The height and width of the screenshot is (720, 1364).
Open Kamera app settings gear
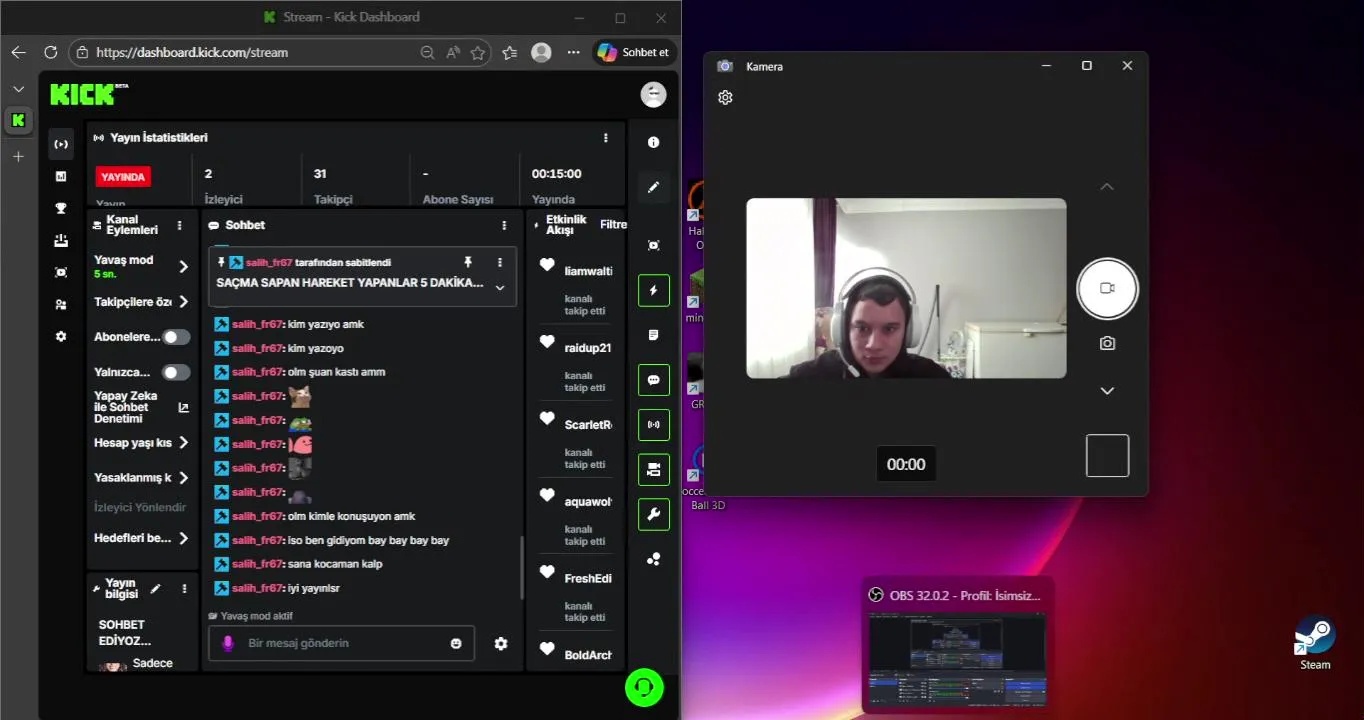pyautogui.click(x=726, y=97)
